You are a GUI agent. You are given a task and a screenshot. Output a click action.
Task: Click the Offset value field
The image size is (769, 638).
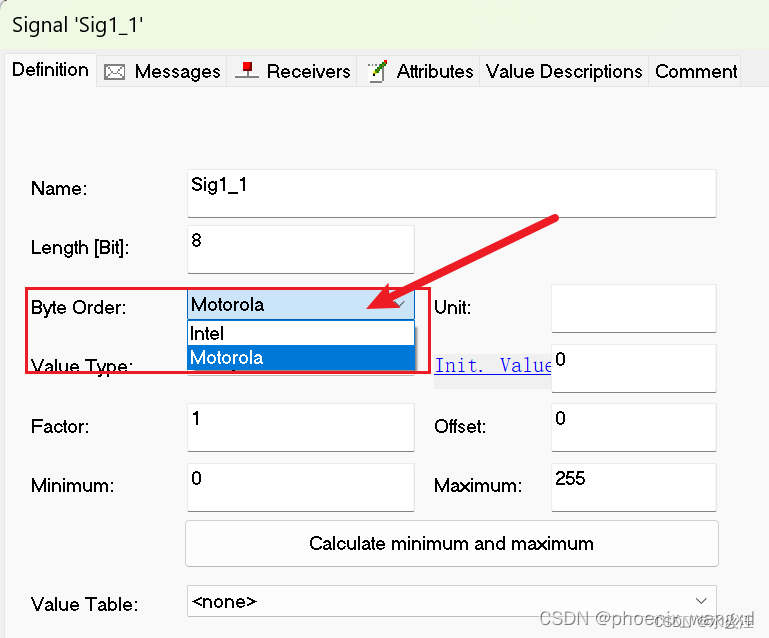(634, 427)
